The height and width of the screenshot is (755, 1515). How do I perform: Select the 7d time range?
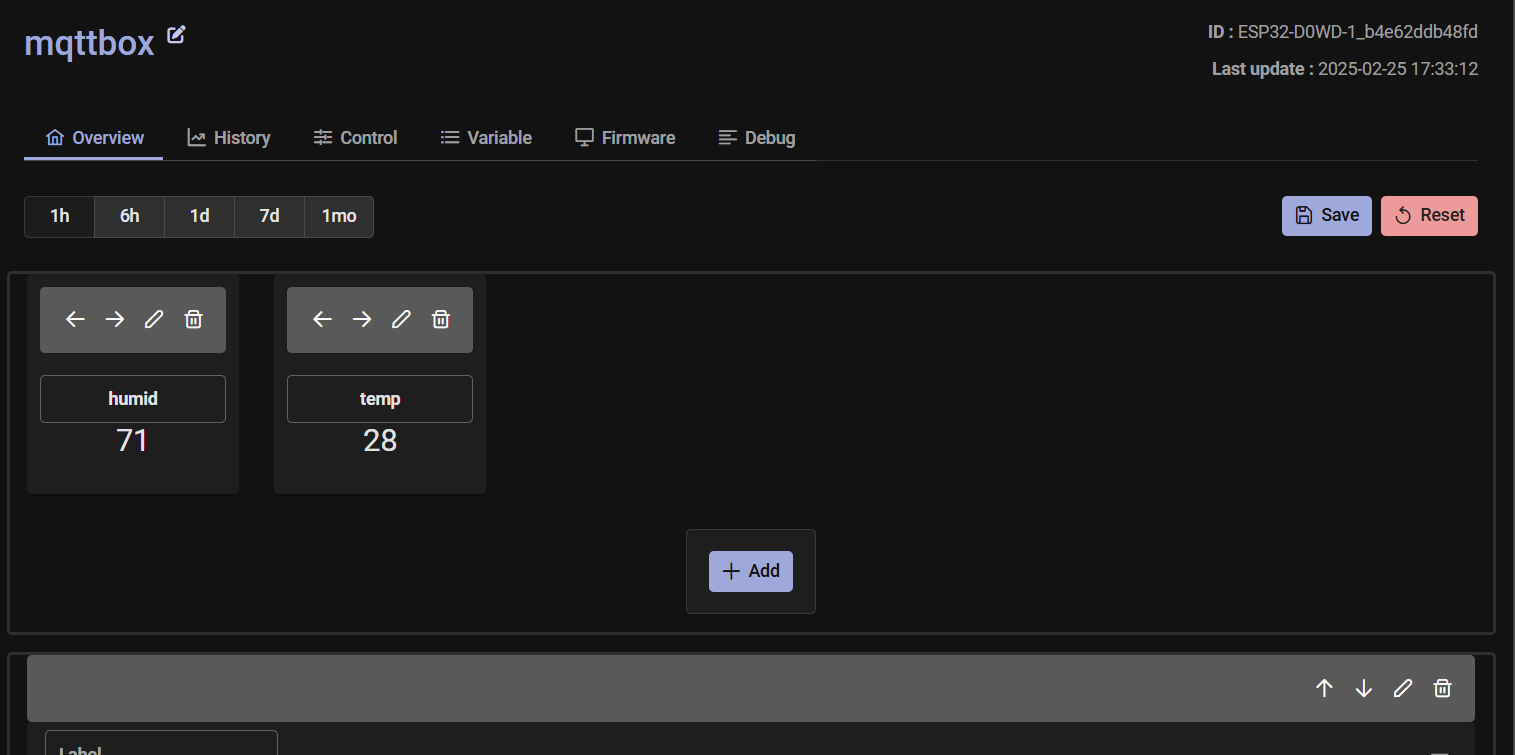click(268, 216)
